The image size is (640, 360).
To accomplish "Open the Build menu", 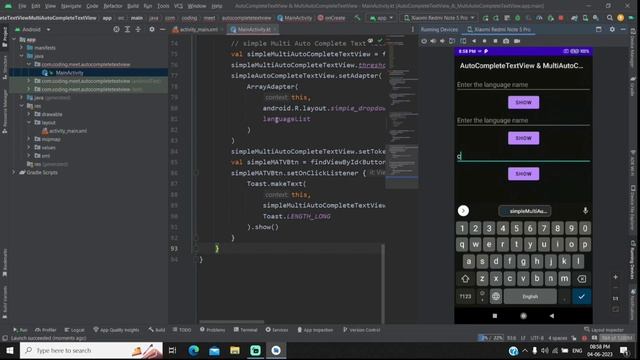I will point(133,6).
